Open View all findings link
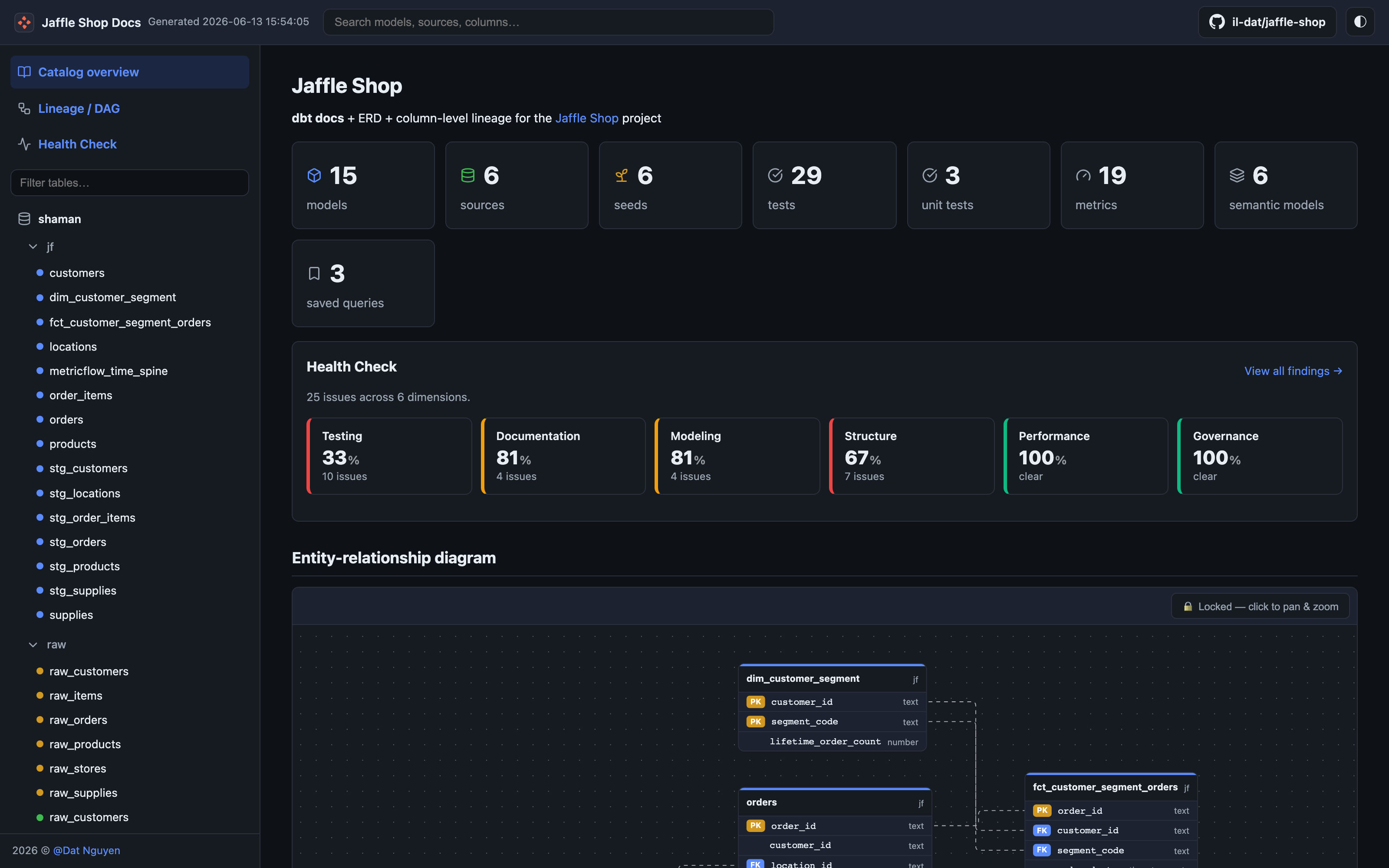The width and height of the screenshot is (1389, 868). click(1293, 372)
